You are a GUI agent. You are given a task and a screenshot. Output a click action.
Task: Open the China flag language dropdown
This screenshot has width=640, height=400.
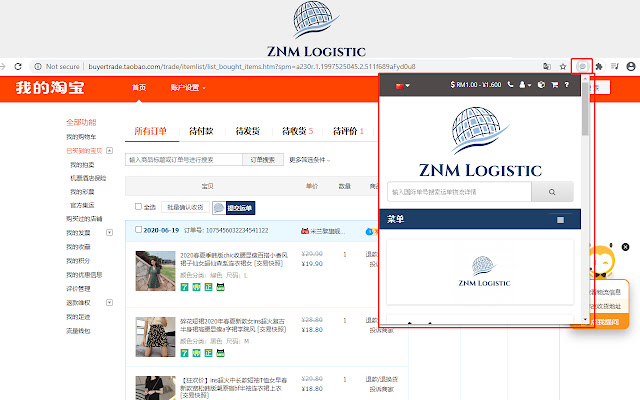click(x=402, y=85)
